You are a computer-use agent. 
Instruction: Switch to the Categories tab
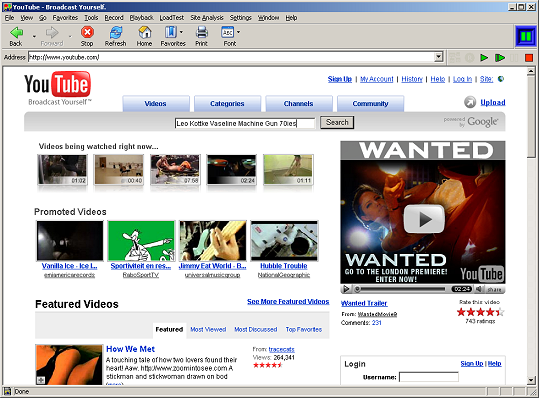pos(227,103)
